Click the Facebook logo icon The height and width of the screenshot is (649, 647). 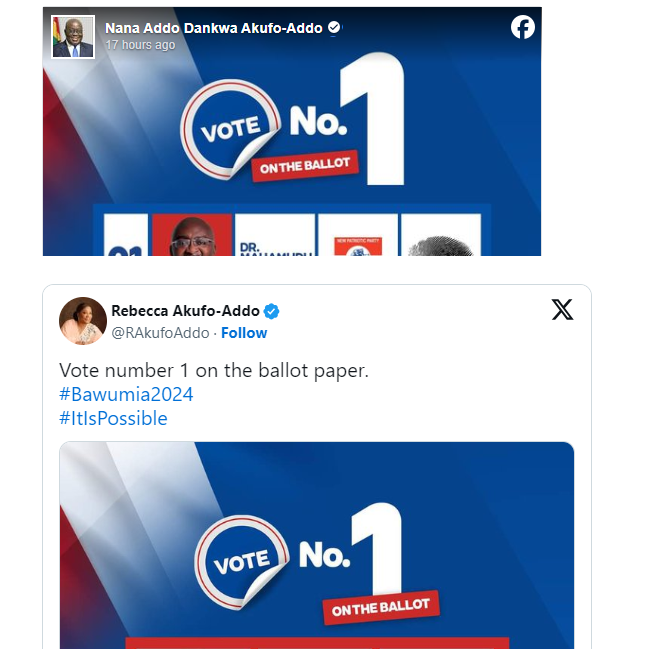pyautogui.click(x=522, y=28)
